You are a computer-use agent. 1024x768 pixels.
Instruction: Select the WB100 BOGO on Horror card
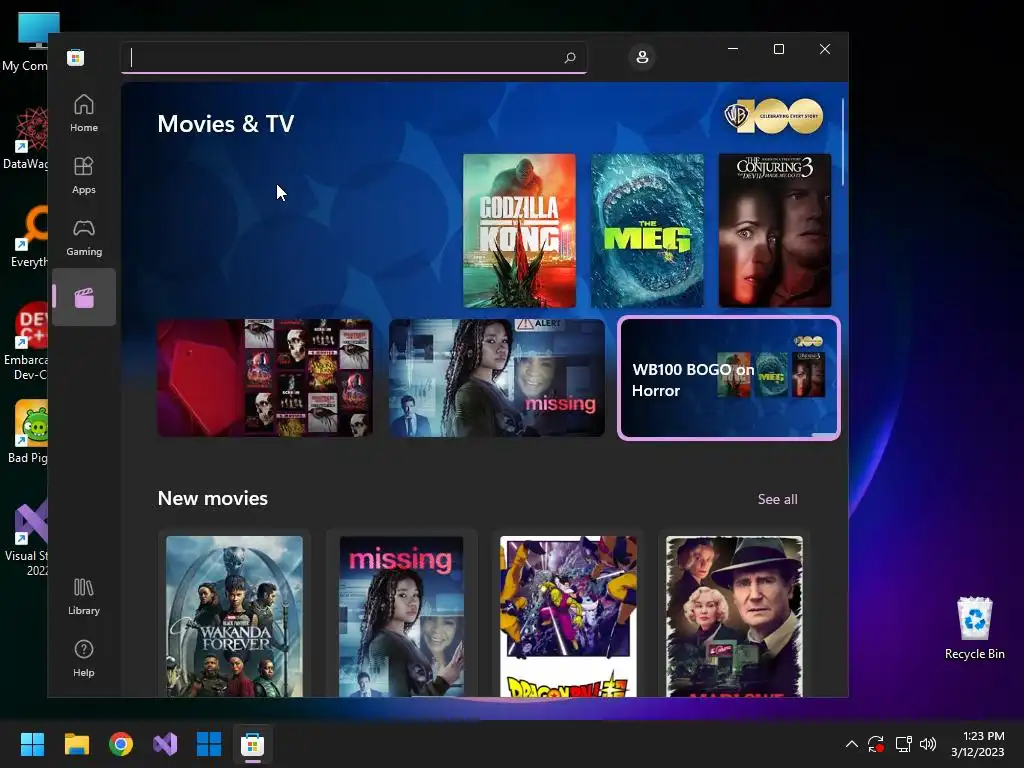click(x=729, y=378)
